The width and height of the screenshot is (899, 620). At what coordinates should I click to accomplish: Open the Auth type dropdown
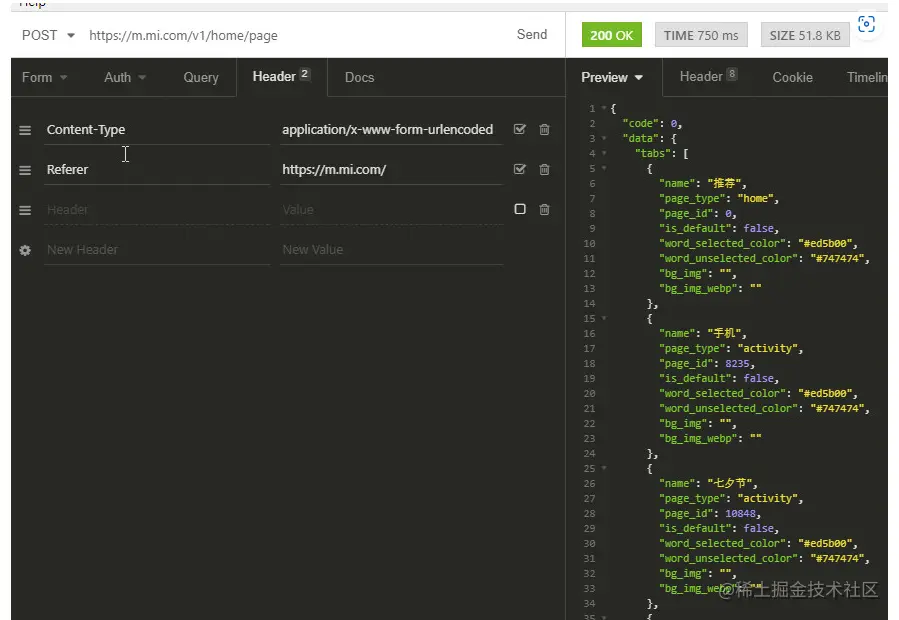124,77
